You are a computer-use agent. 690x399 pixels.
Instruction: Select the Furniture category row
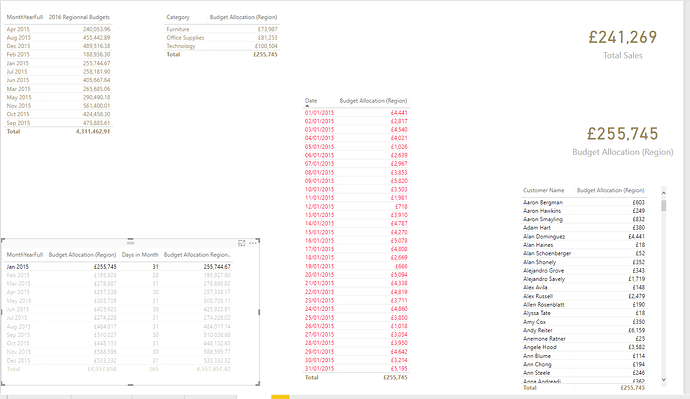pos(222,29)
